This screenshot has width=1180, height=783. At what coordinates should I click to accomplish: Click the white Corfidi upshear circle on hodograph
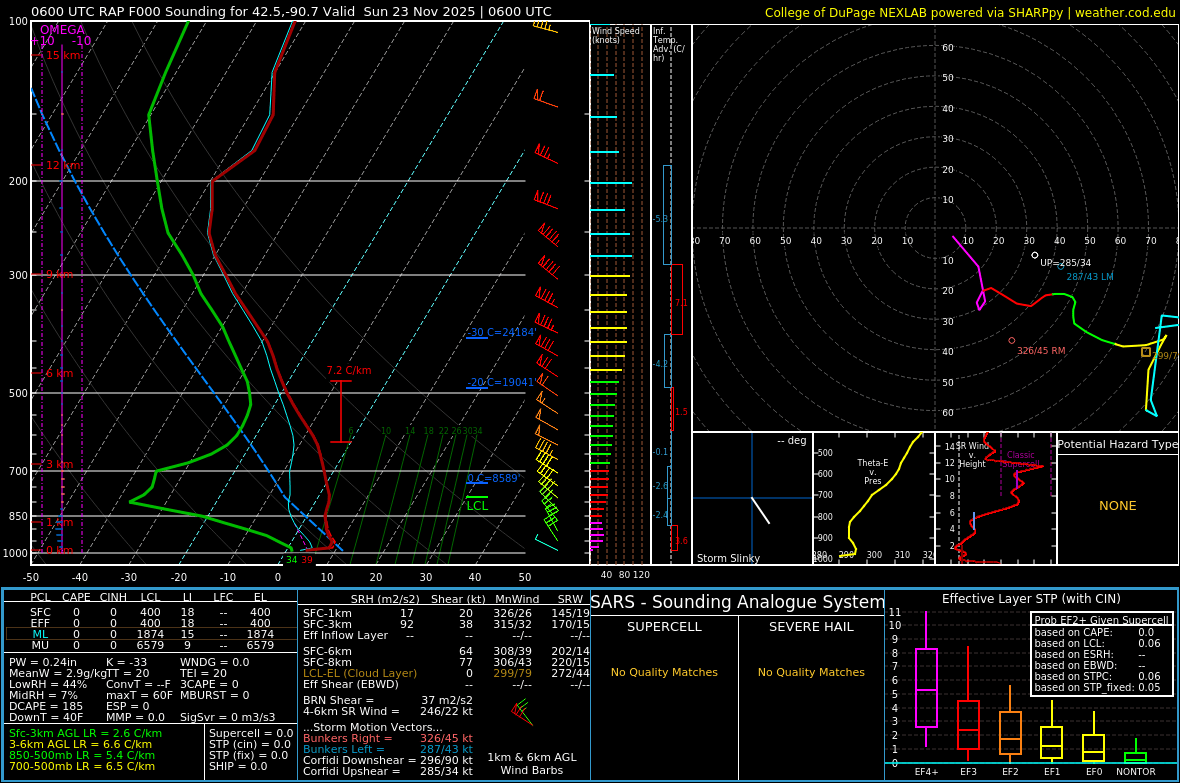[1035, 255]
